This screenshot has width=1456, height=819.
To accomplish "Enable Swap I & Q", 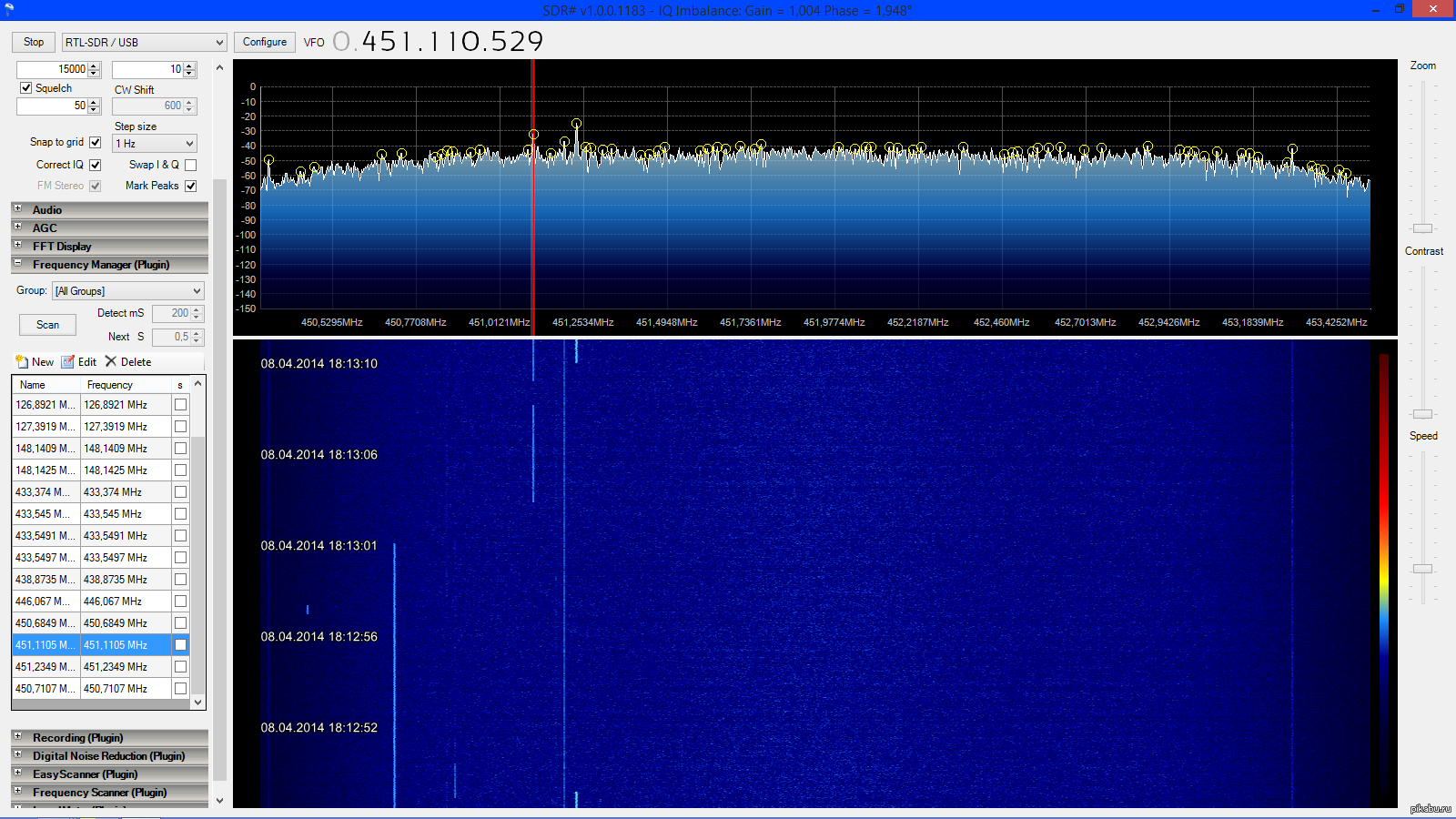I will click(x=189, y=165).
